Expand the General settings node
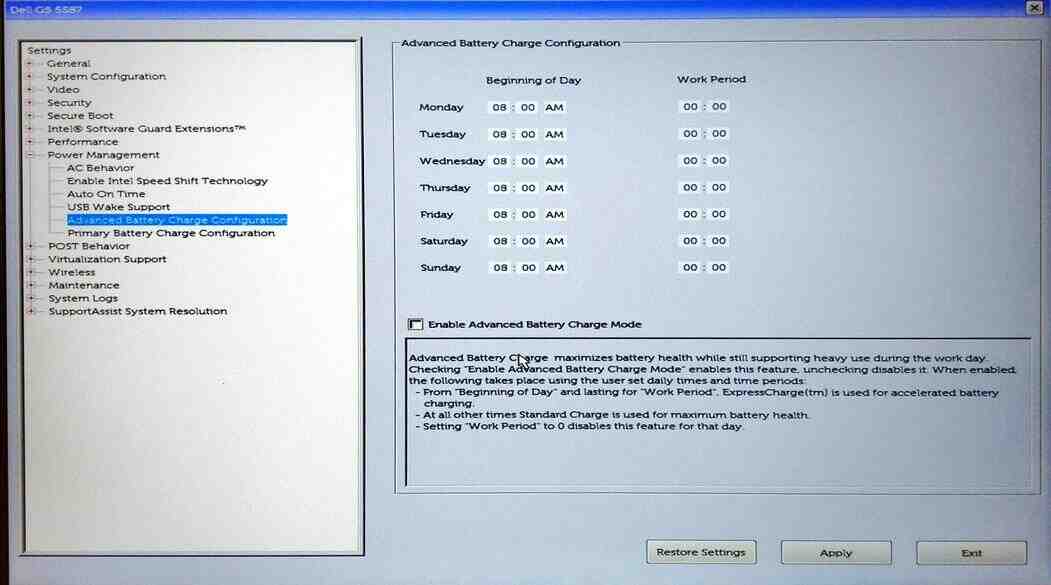Screen dimensions: 1051x585 pos(29,64)
